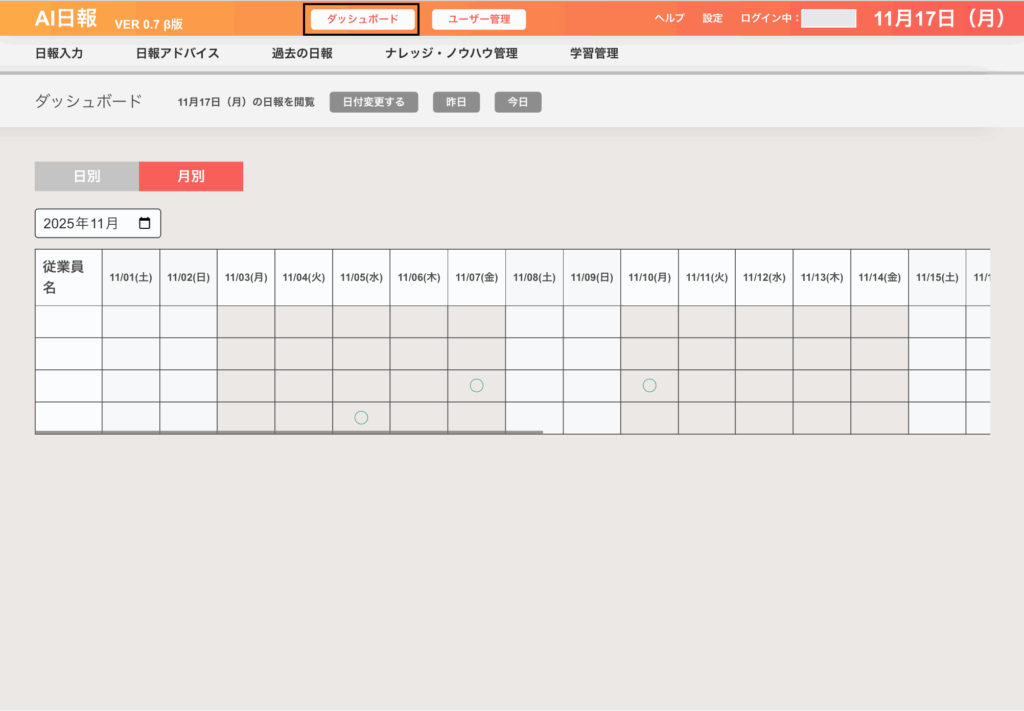This screenshot has width=1024, height=711.
Task: Switch to 月別 monthly view
Action: 191,176
